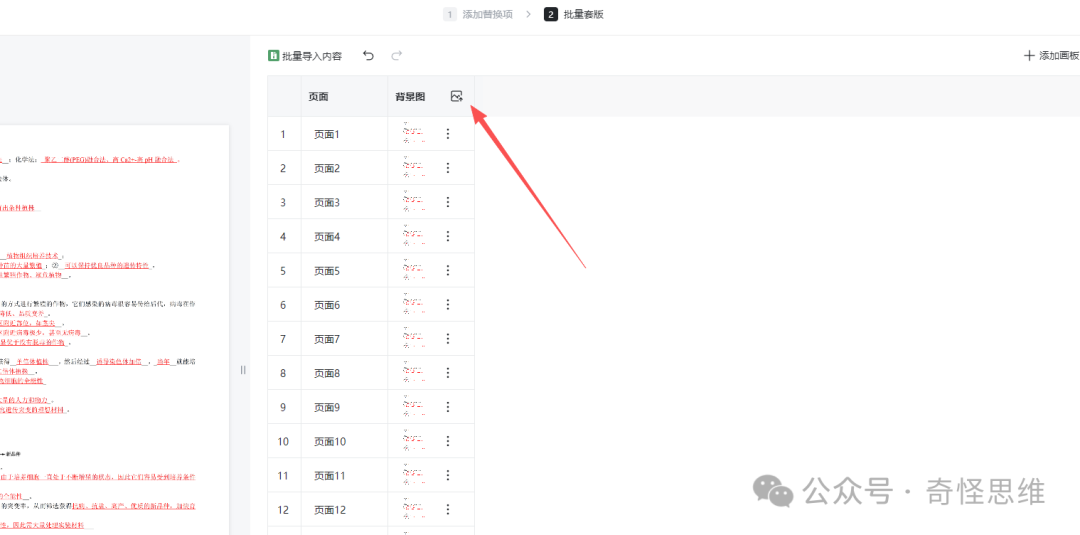Open more options for 页面7
The image size is (1080, 535).
448,339
